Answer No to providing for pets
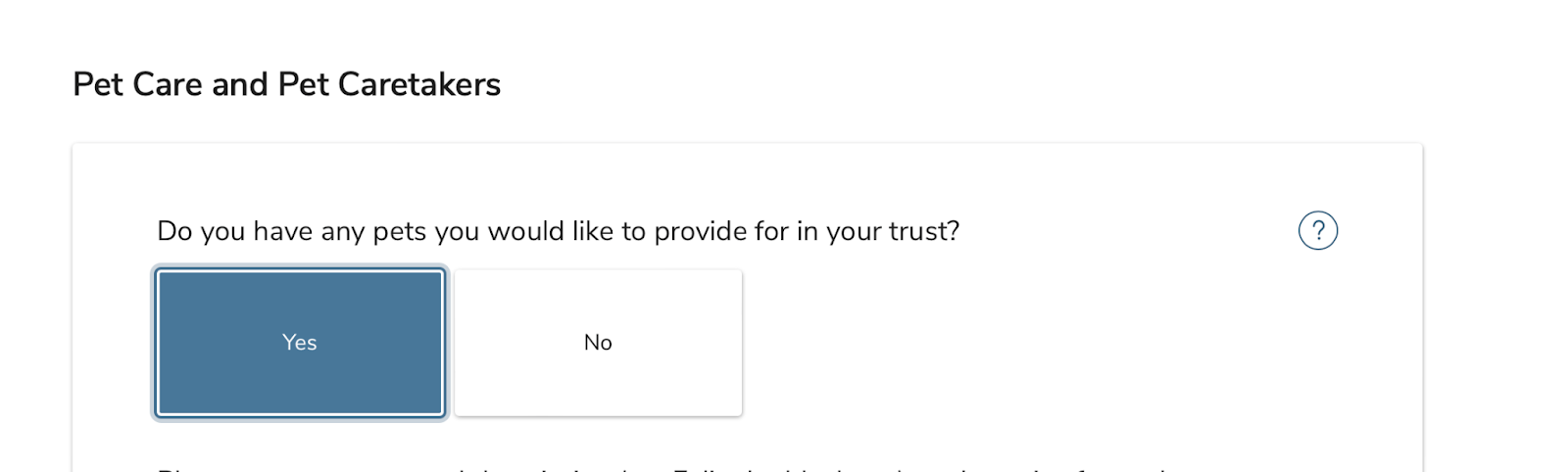 [598, 343]
